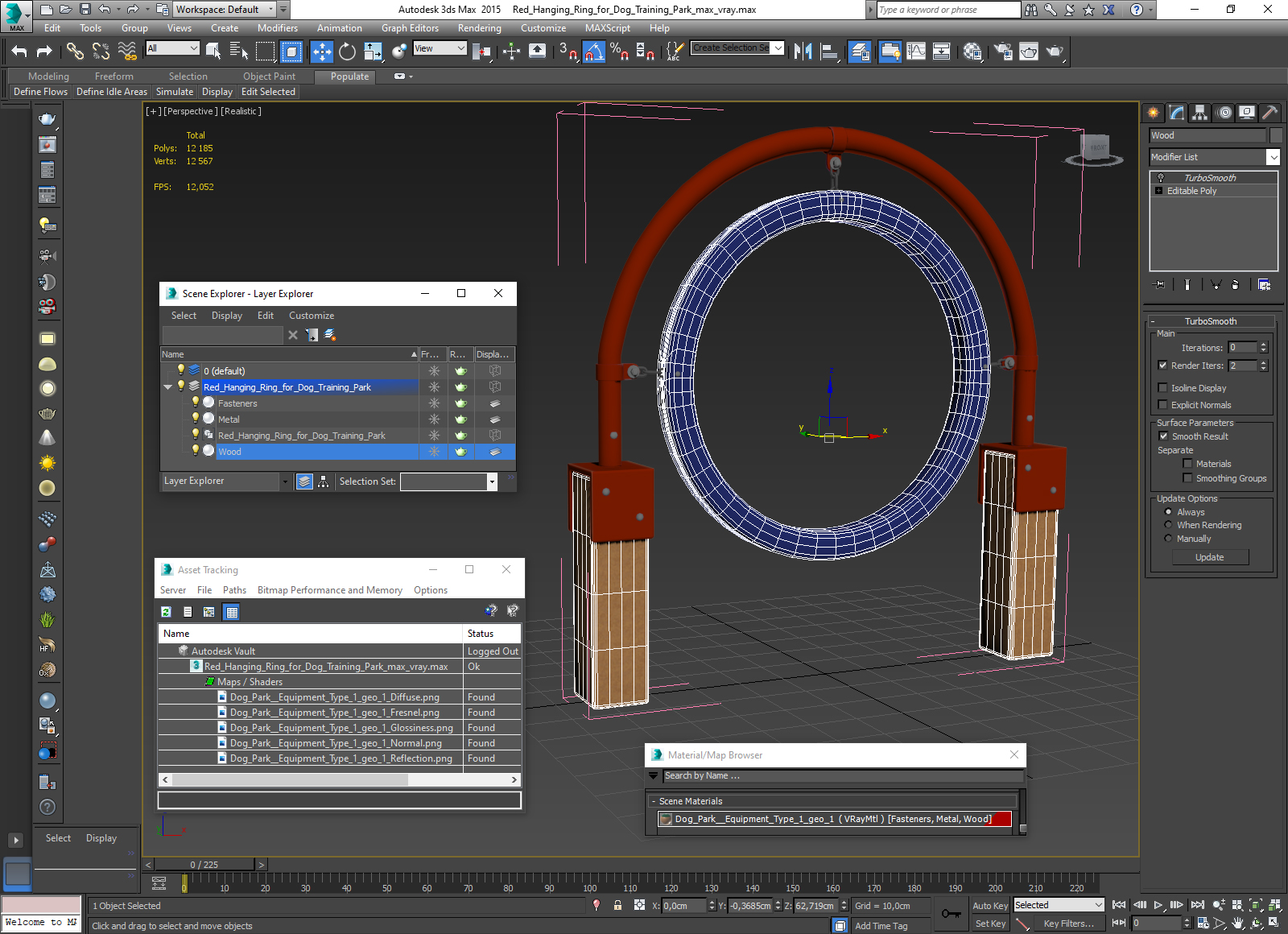Switch to the Freeform ribbon tab

tap(114, 76)
